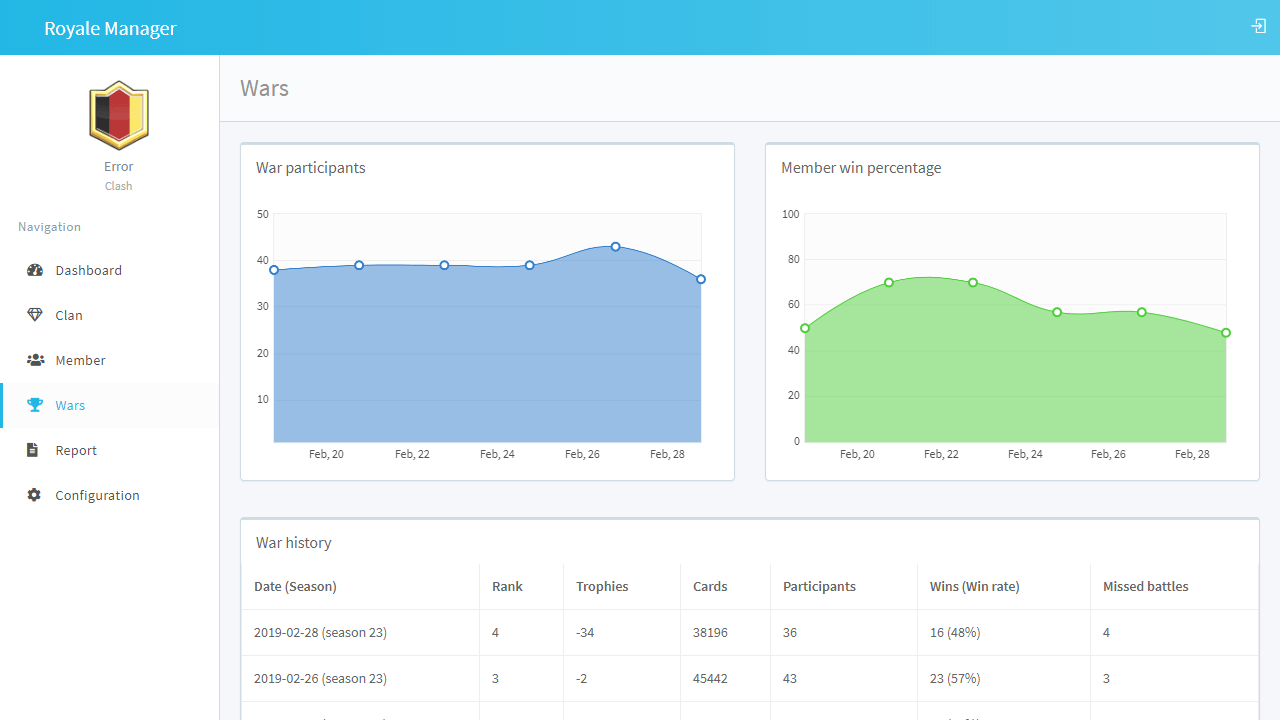Image resolution: width=1280 pixels, height=720 pixels.
Task: Click the clan badge shield image
Action: [x=118, y=115]
